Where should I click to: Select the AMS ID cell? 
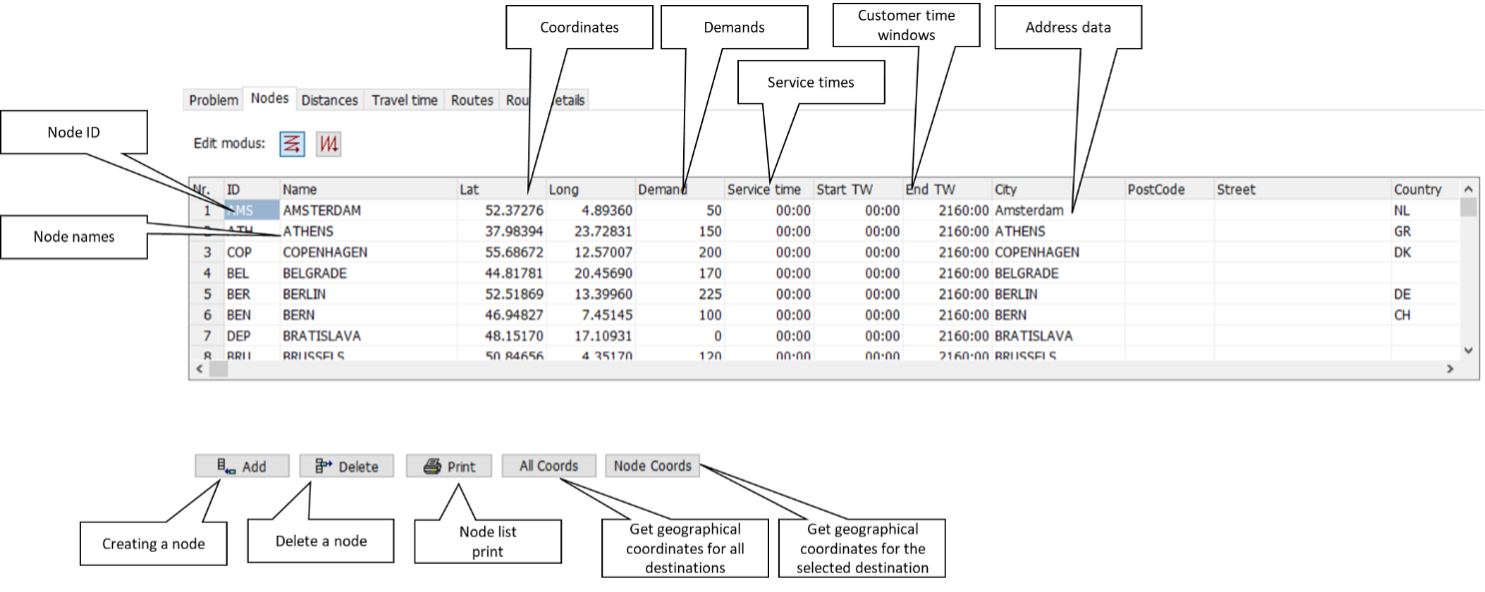248,211
